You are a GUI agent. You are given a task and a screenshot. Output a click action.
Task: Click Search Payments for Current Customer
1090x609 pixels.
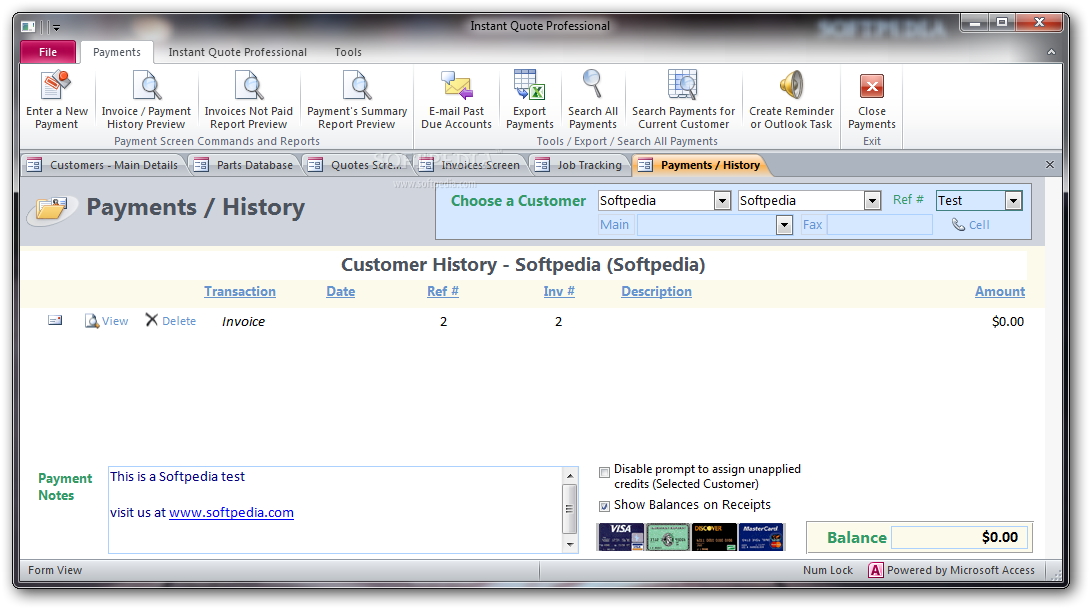(683, 101)
